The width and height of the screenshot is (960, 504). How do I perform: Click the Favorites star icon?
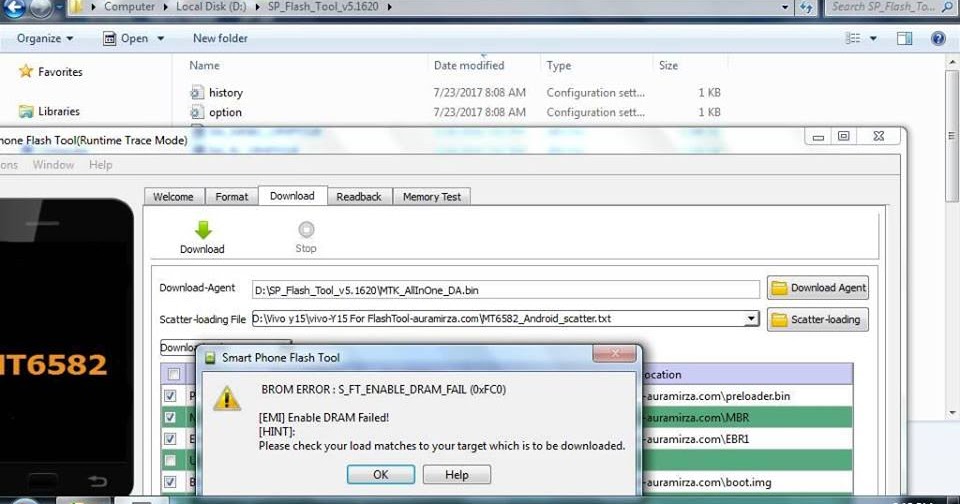tap(26, 71)
